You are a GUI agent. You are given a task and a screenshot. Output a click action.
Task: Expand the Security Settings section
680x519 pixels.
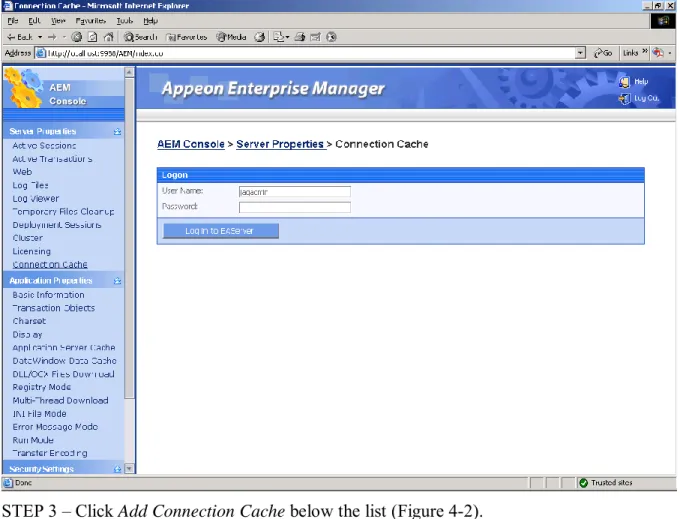pyautogui.click(x=118, y=469)
